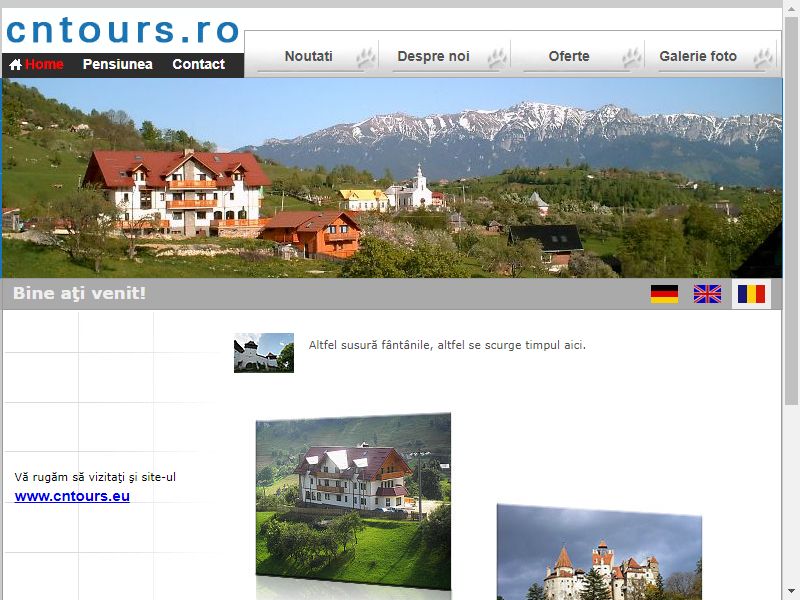This screenshot has height=600, width=800.
Task: Click the mountain village banner image
Action: [392, 178]
